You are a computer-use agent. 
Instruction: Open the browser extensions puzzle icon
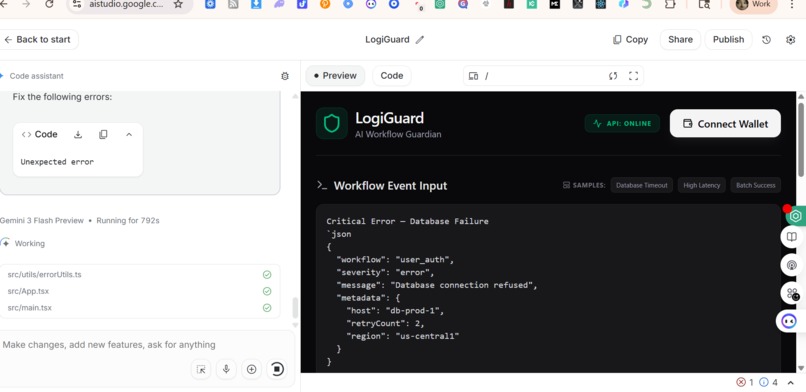670,5
